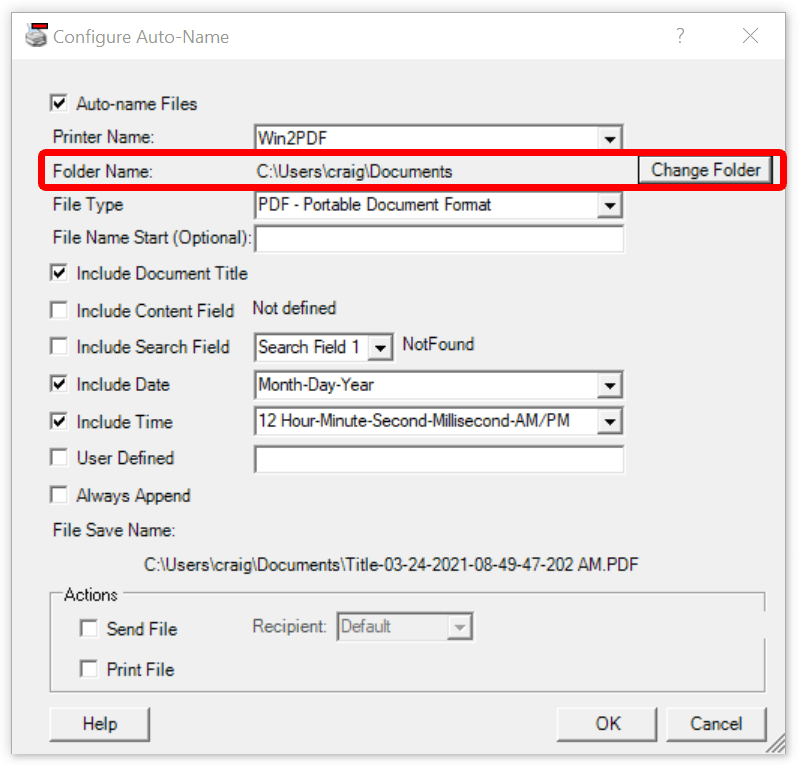Open the Printer Name dropdown
Image resolution: width=799 pixels, height=765 pixels.
[x=610, y=138]
